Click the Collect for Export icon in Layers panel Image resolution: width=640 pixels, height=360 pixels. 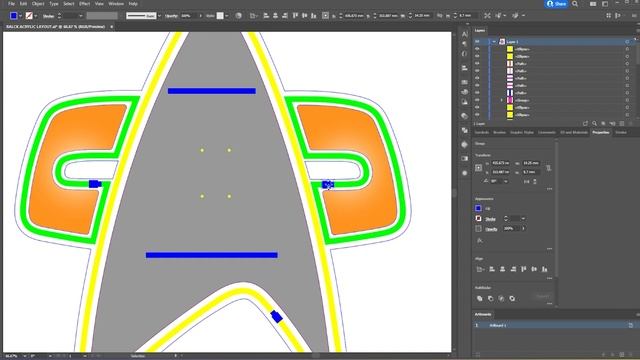click(x=586, y=123)
